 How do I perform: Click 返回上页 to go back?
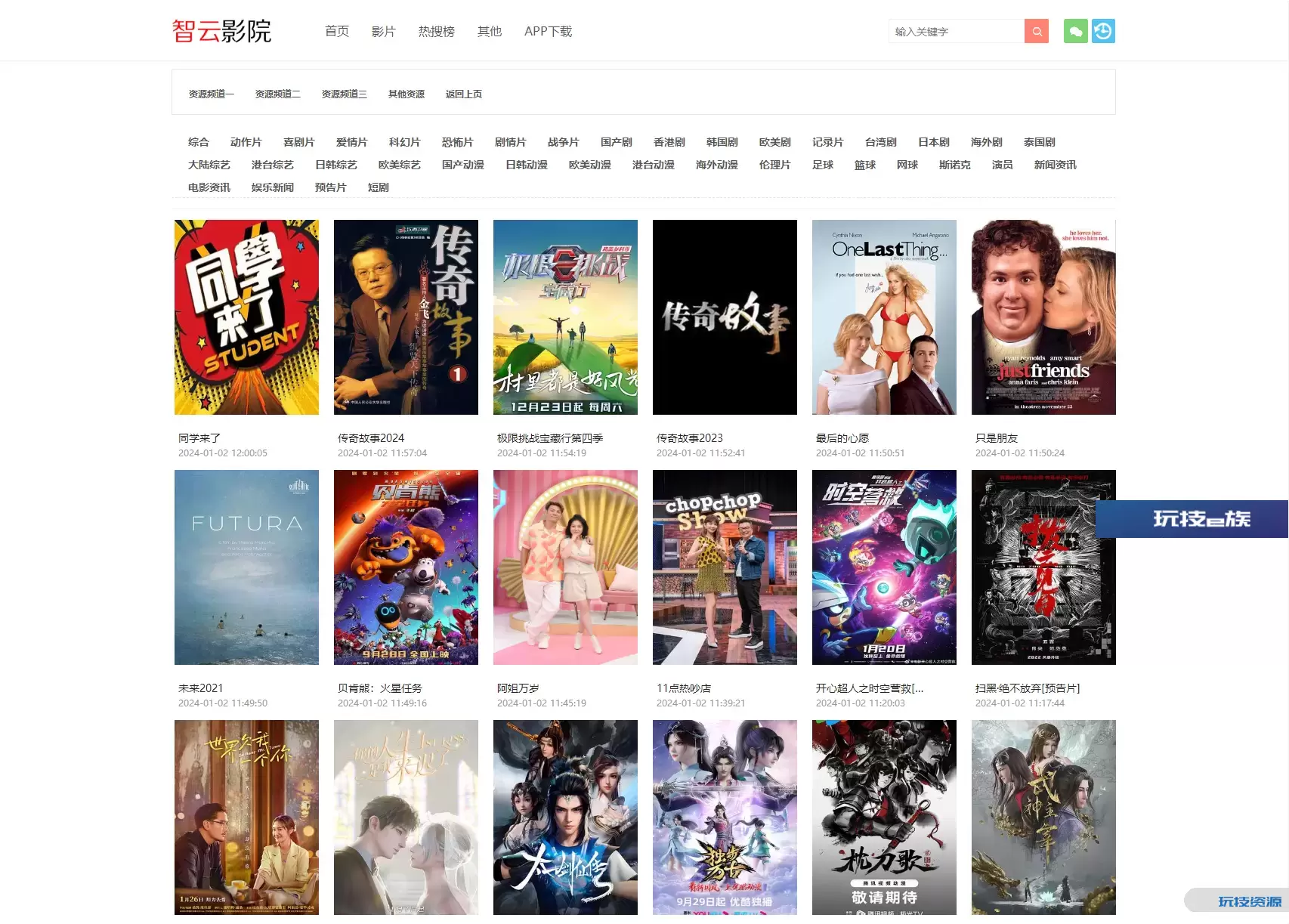(464, 94)
